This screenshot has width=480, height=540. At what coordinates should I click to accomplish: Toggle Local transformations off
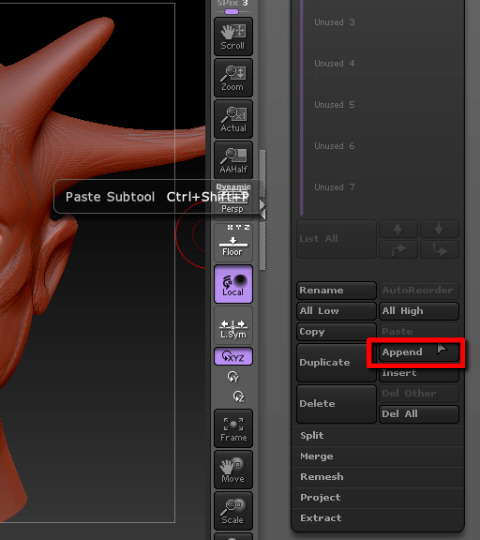[233, 284]
